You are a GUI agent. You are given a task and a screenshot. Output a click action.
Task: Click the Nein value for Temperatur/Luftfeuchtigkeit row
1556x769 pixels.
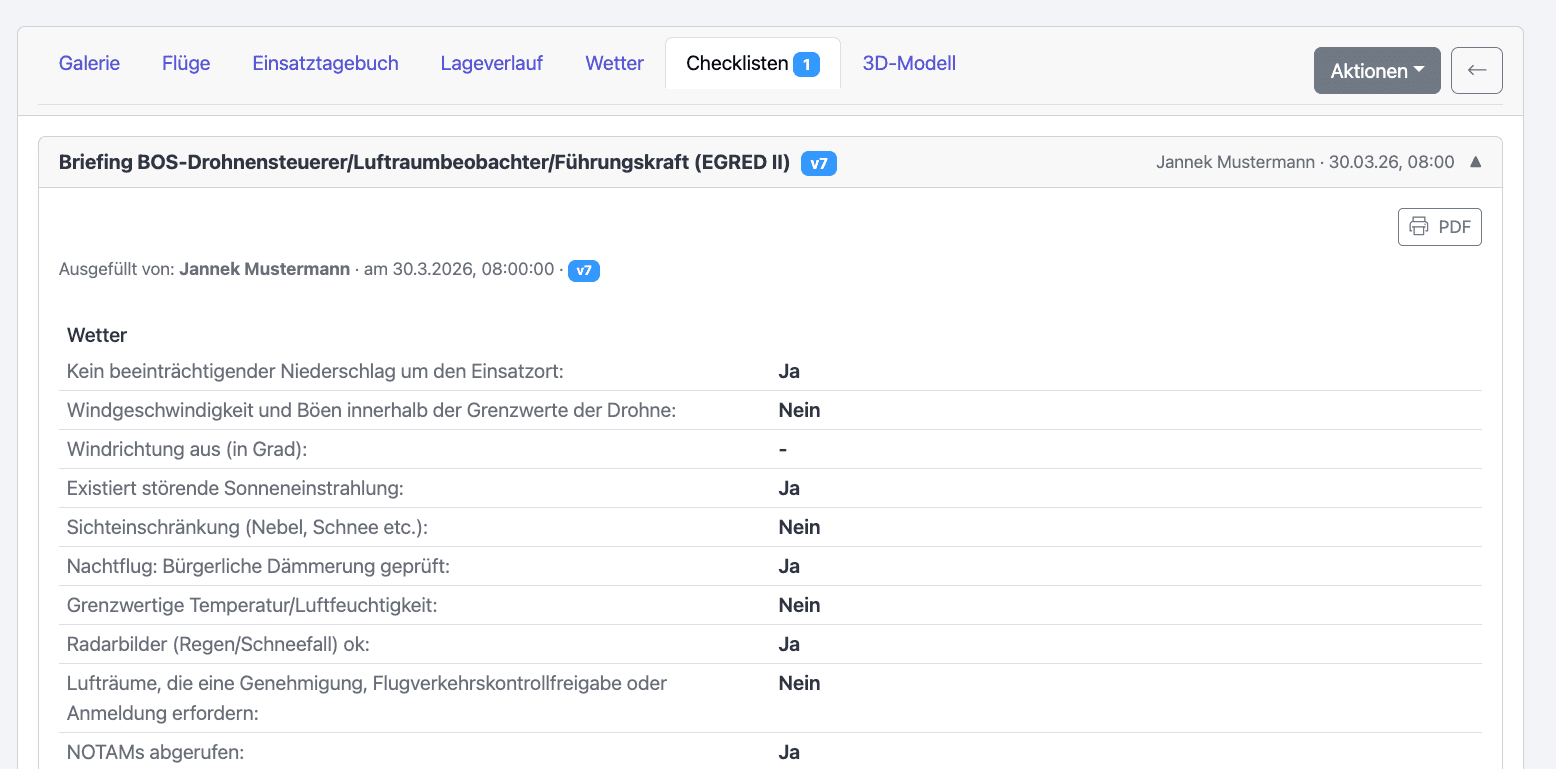(x=799, y=605)
